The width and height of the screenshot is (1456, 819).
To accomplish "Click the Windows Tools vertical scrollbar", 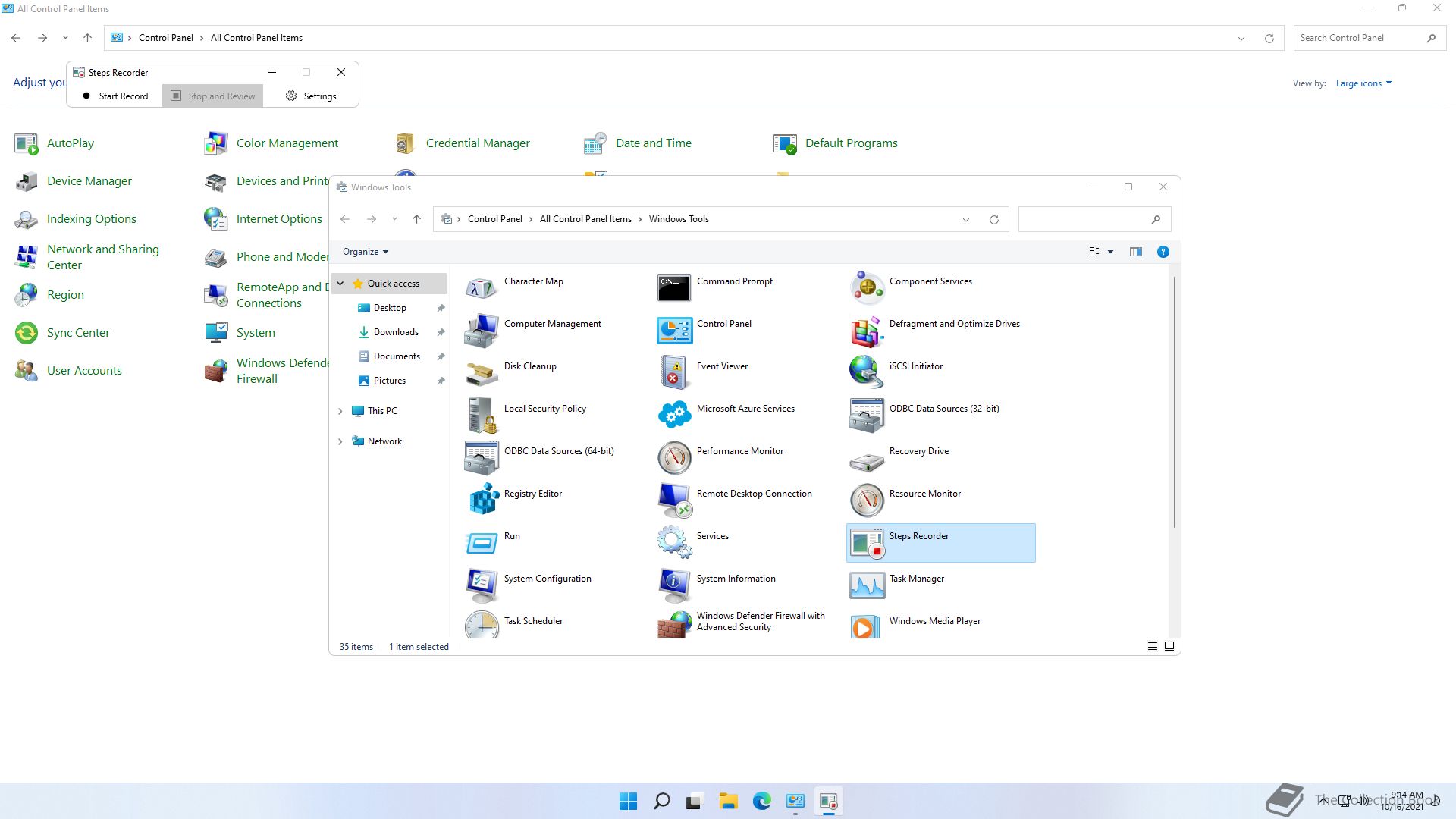I will pyautogui.click(x=1175, y=402).
